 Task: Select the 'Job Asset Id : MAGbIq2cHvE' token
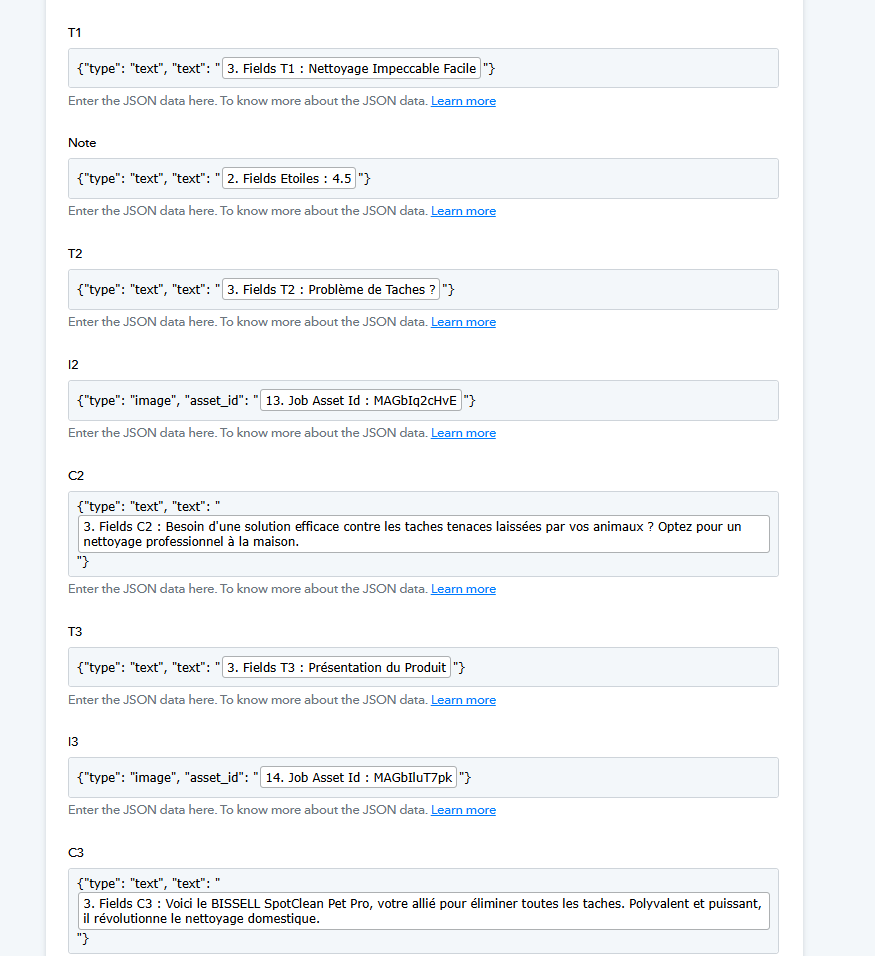(x=361, y=401)
